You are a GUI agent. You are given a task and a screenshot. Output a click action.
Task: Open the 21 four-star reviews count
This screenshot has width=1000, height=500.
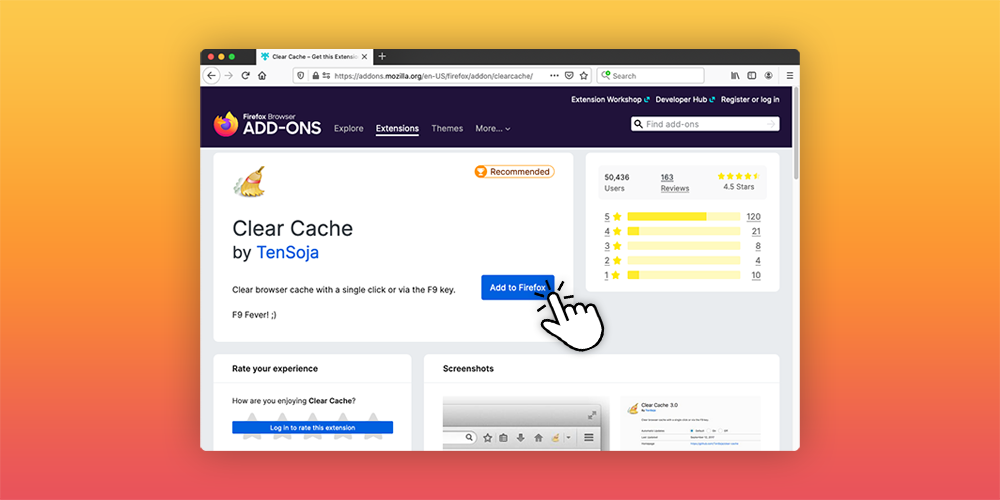(756, 232)
